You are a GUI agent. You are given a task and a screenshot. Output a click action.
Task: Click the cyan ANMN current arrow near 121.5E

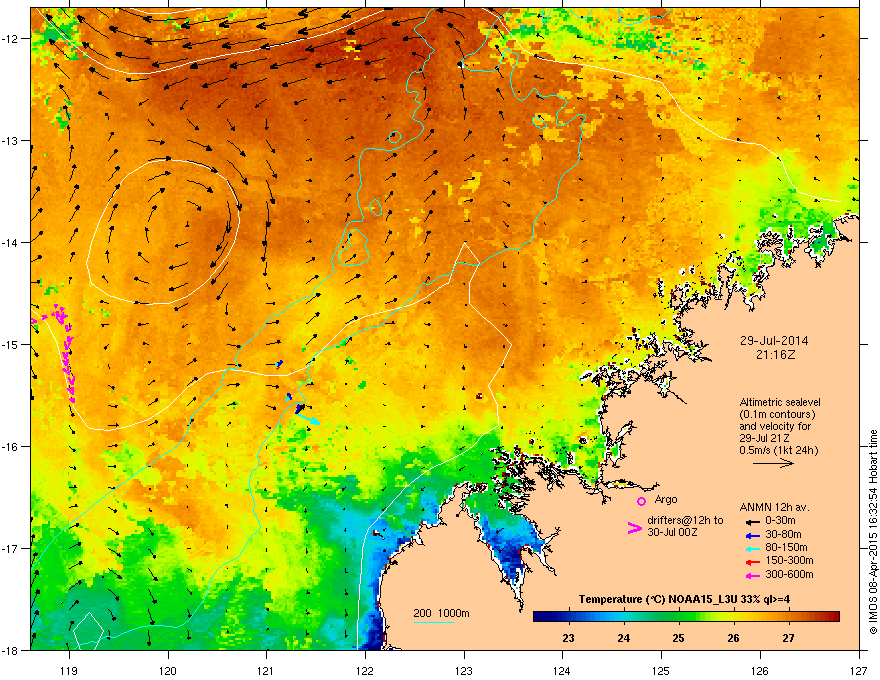pyautogui.click(x=308, y=419)
